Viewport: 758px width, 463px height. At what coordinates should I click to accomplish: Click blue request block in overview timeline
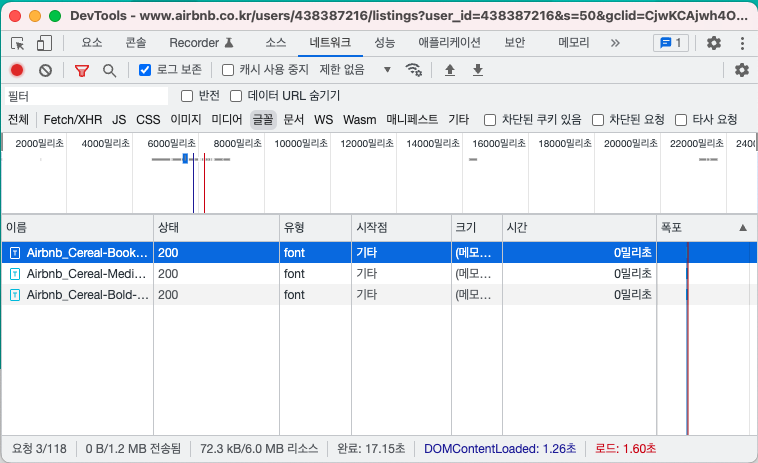click(x=185, y=159)
